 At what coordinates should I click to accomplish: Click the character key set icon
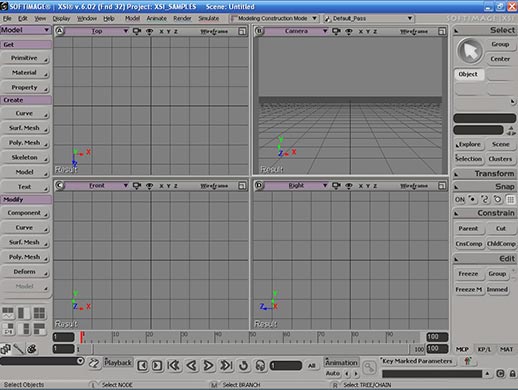point(468,361)
